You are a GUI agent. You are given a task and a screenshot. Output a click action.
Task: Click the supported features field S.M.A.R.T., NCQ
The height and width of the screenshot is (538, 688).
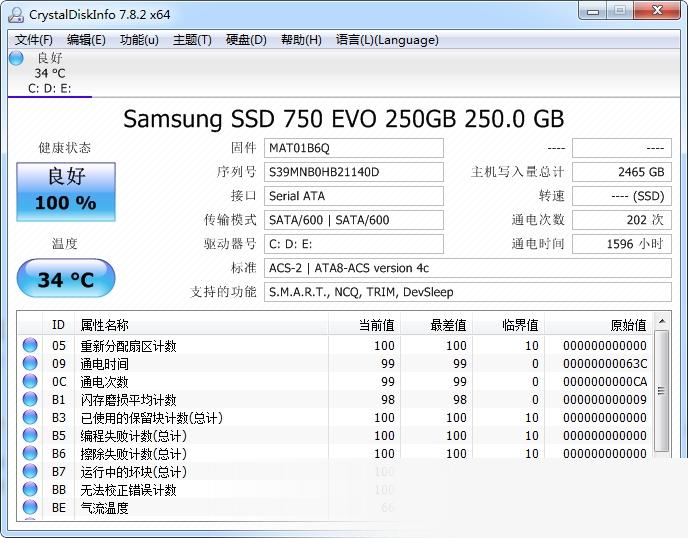click(x=468, y=292)
